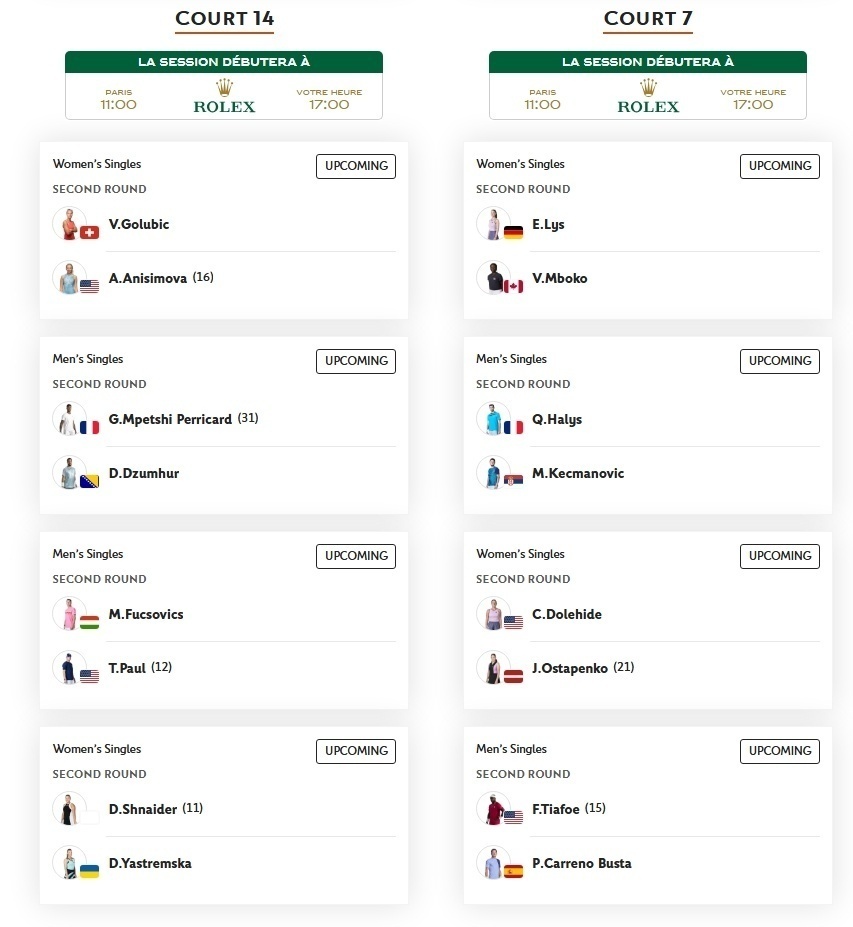The height and width of the screenshot is (927, 853).
Task: Click the Spanish flag beside P.Carreno Busta
Action: pos(514,871)
